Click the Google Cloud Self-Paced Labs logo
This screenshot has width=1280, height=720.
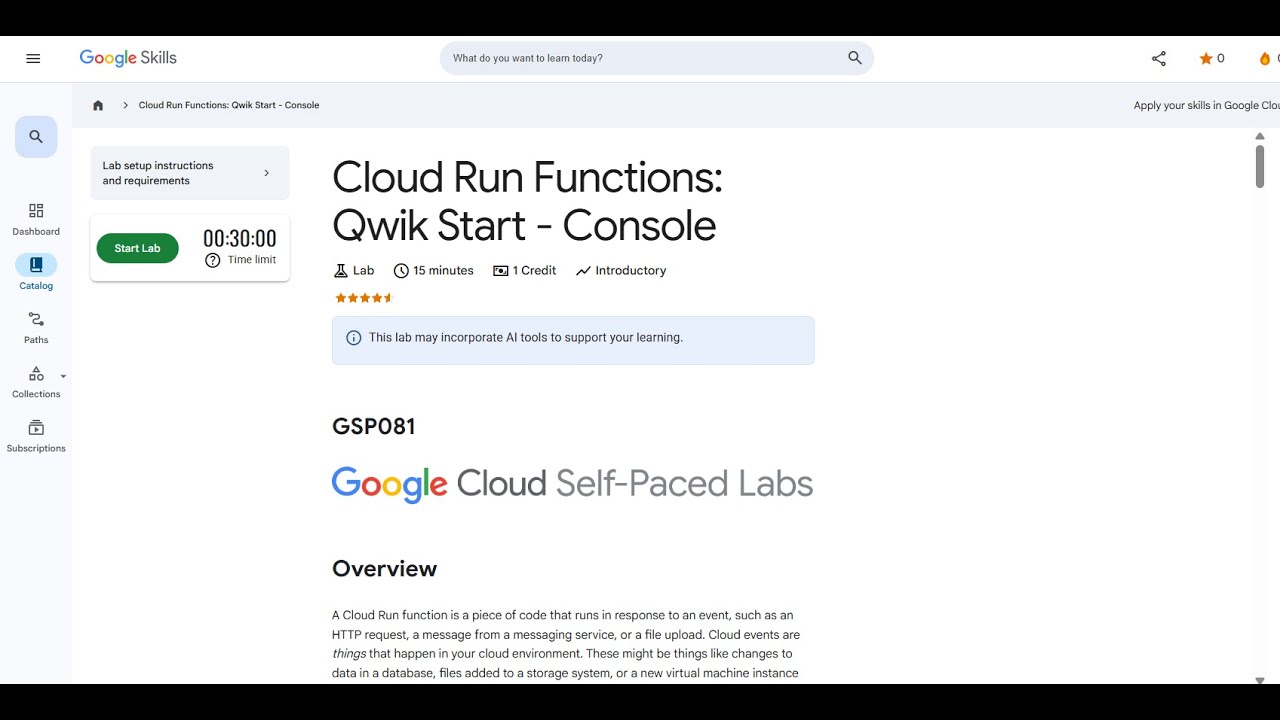click(573, 485)
